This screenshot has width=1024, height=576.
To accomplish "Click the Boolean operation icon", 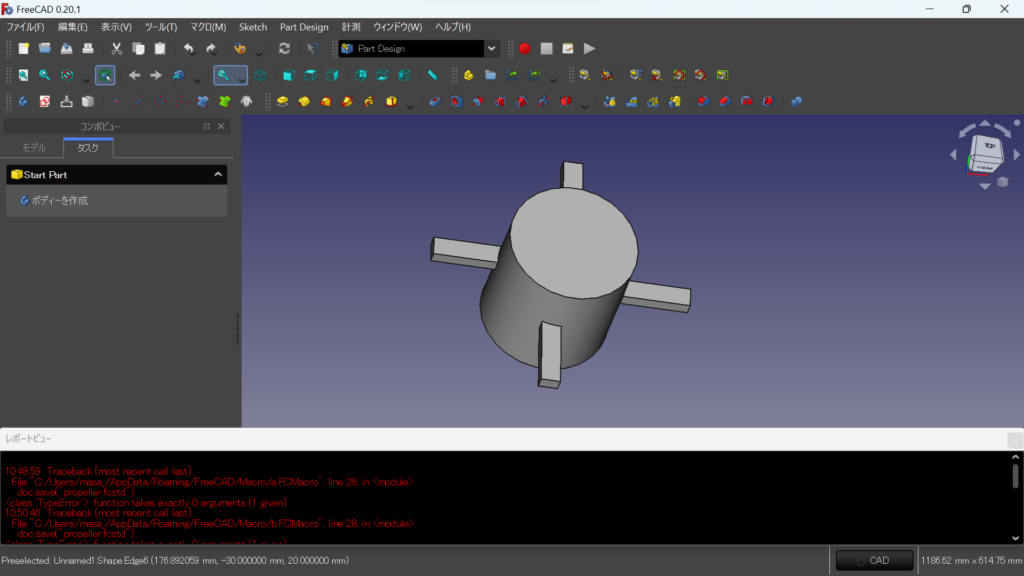I will coord(797,101).
